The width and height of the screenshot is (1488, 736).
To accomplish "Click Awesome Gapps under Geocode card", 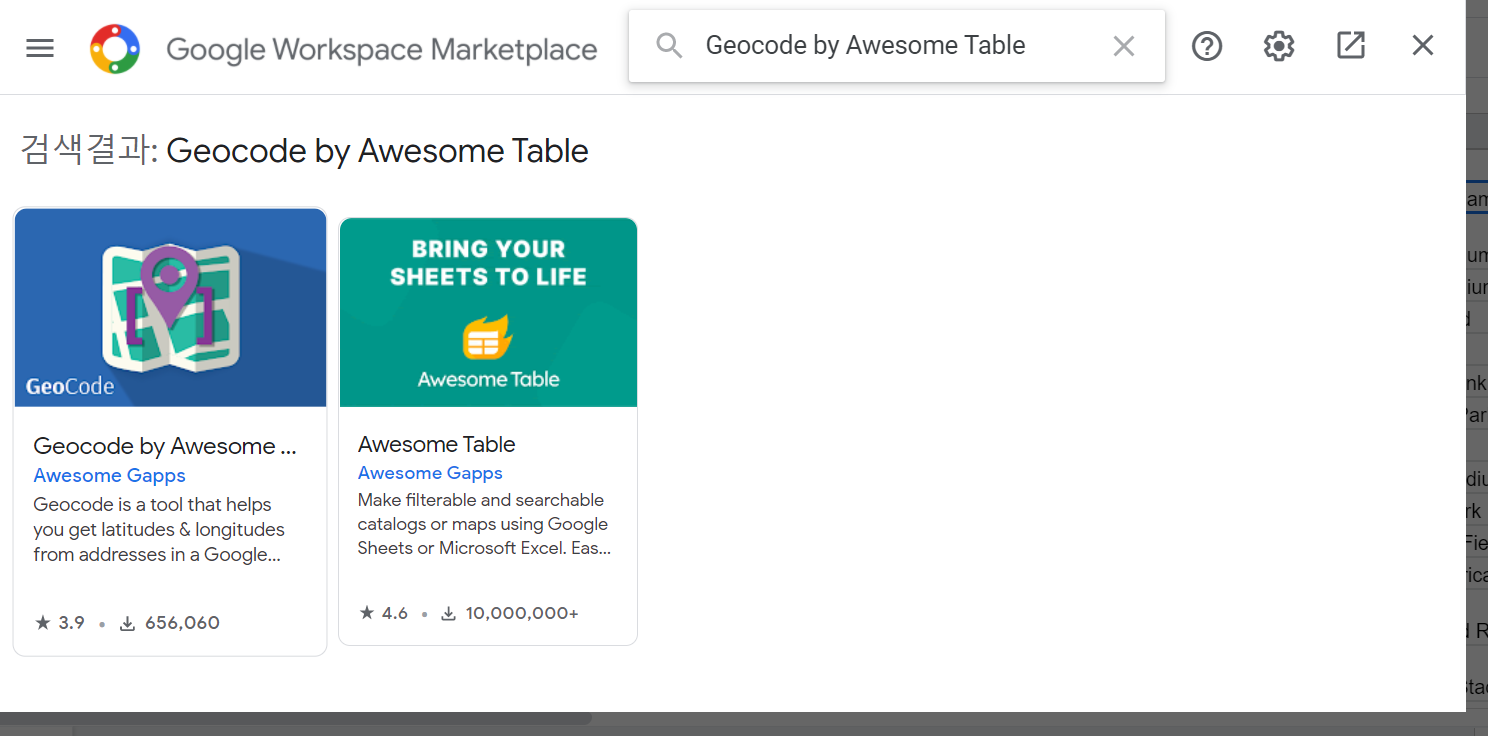I will (x=109, y=476).
